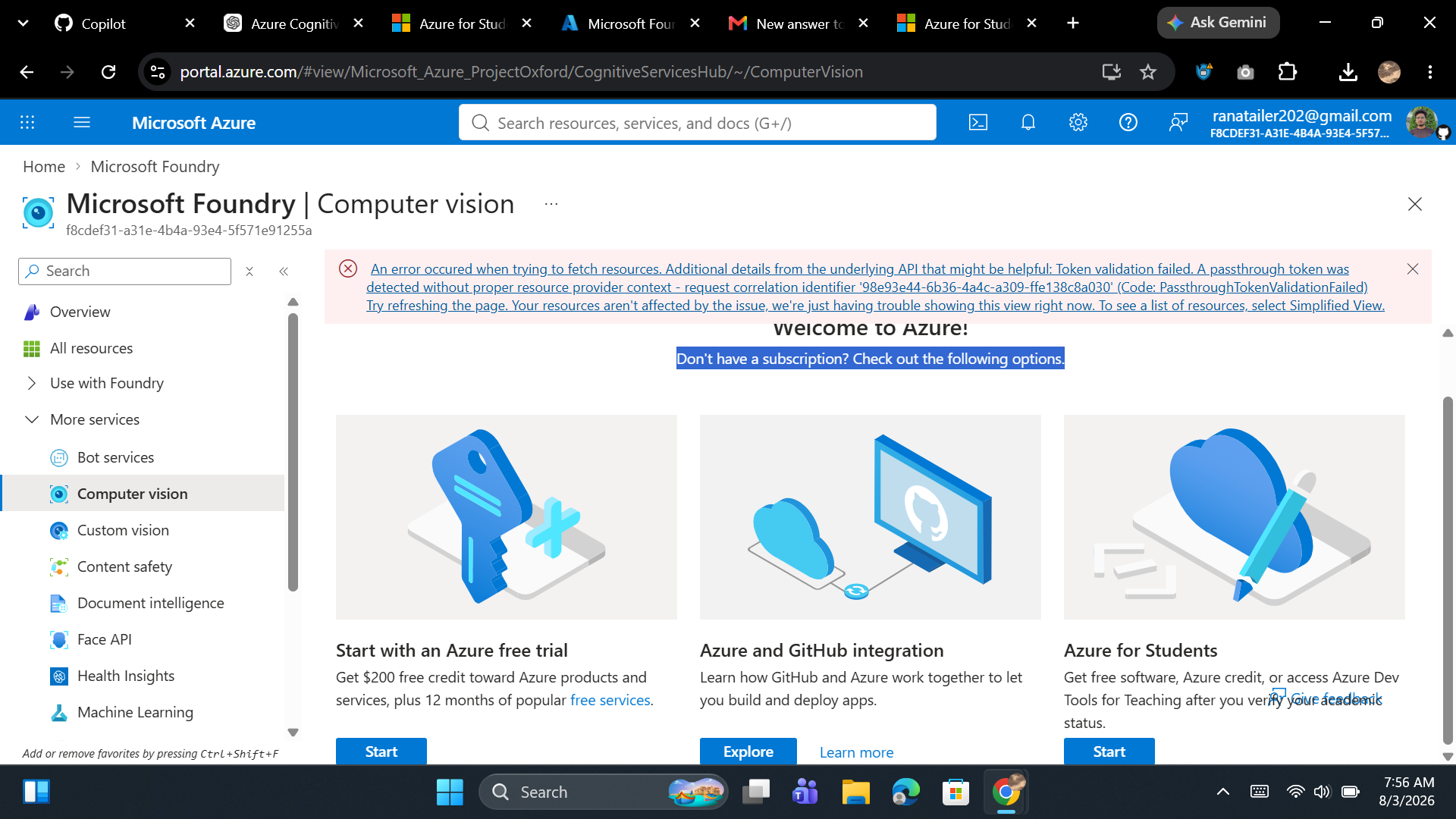Start the Azure free trial
Image resolution: width=1456 pixels, height=819 pixels.
381,752
